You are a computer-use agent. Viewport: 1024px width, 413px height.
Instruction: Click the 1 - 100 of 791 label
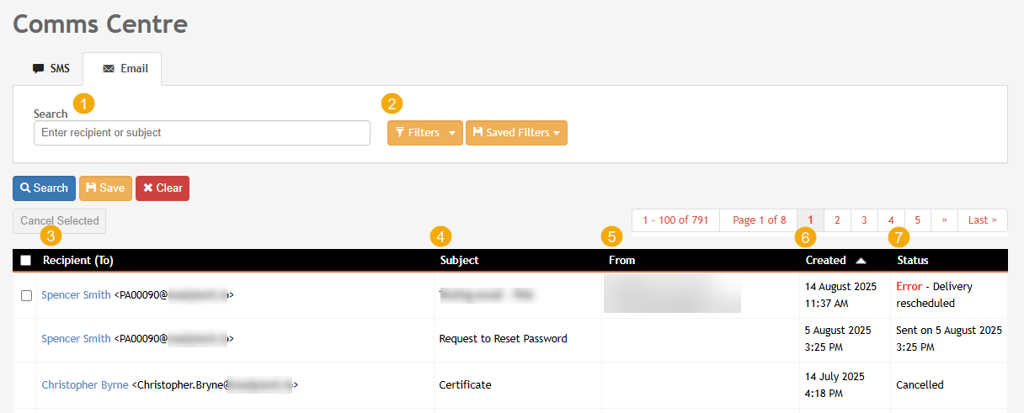675,220
